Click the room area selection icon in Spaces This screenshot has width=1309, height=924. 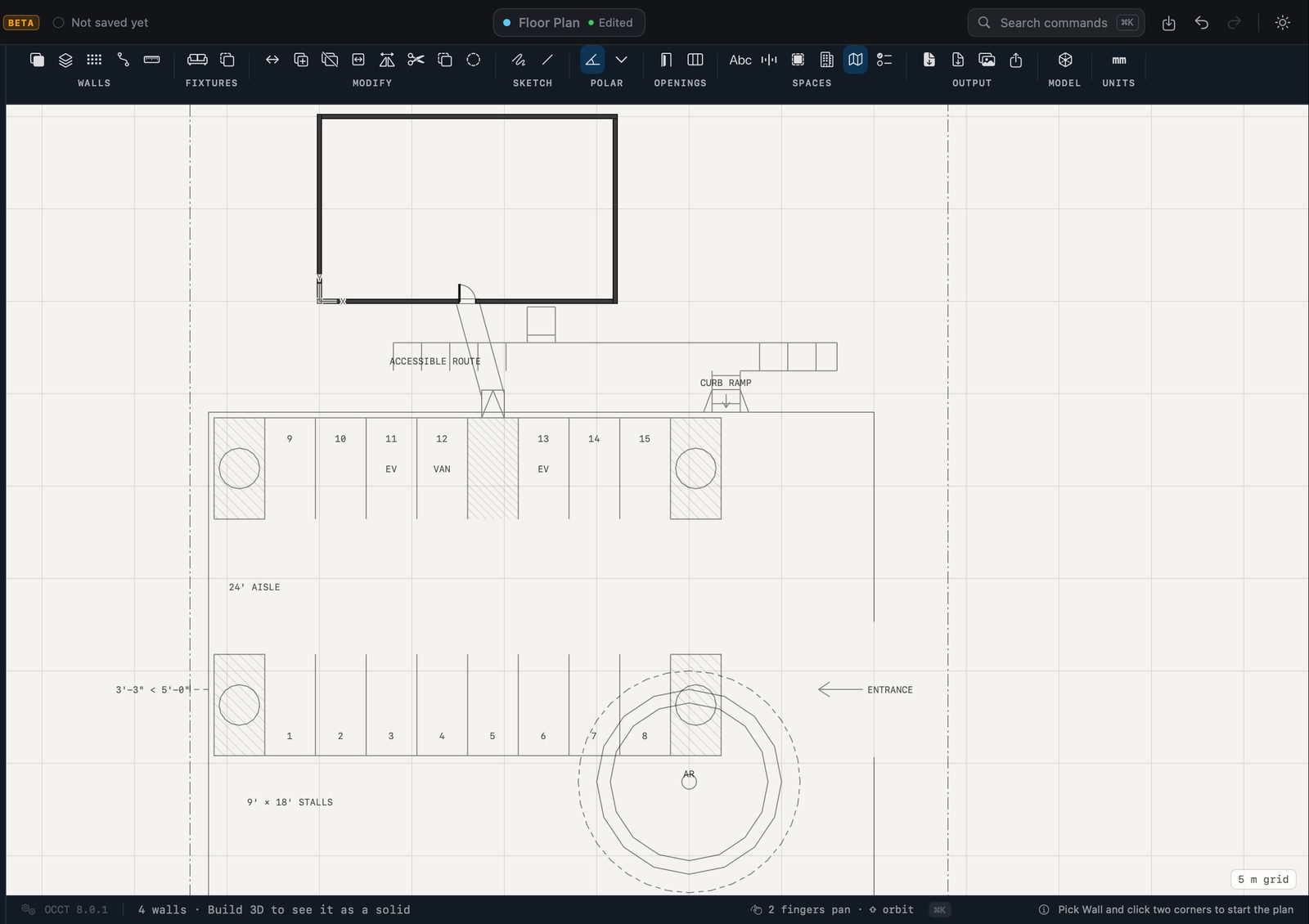tap(798, 60)
